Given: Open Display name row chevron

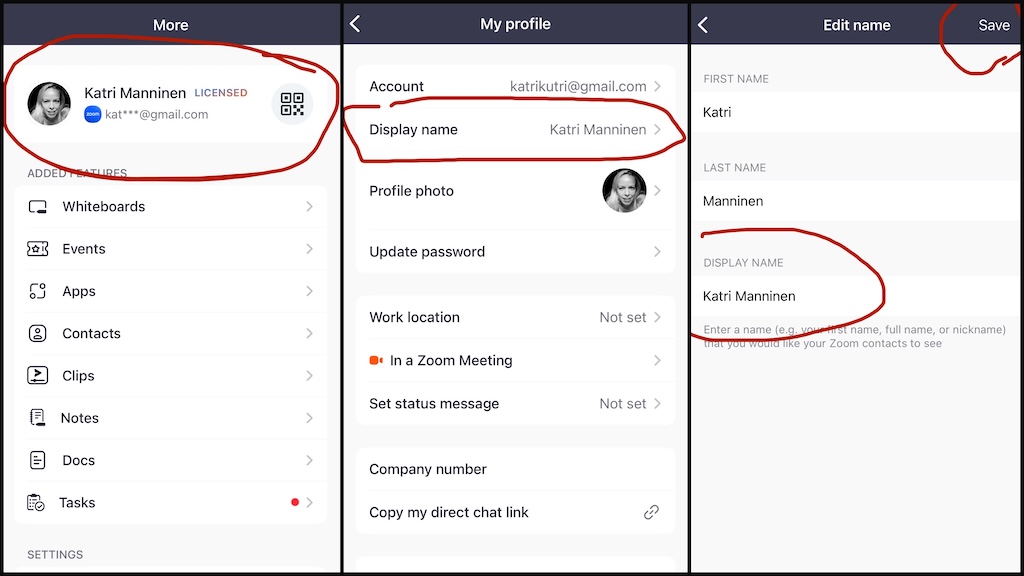Looking at the screenshot, I should pos(658,129).
